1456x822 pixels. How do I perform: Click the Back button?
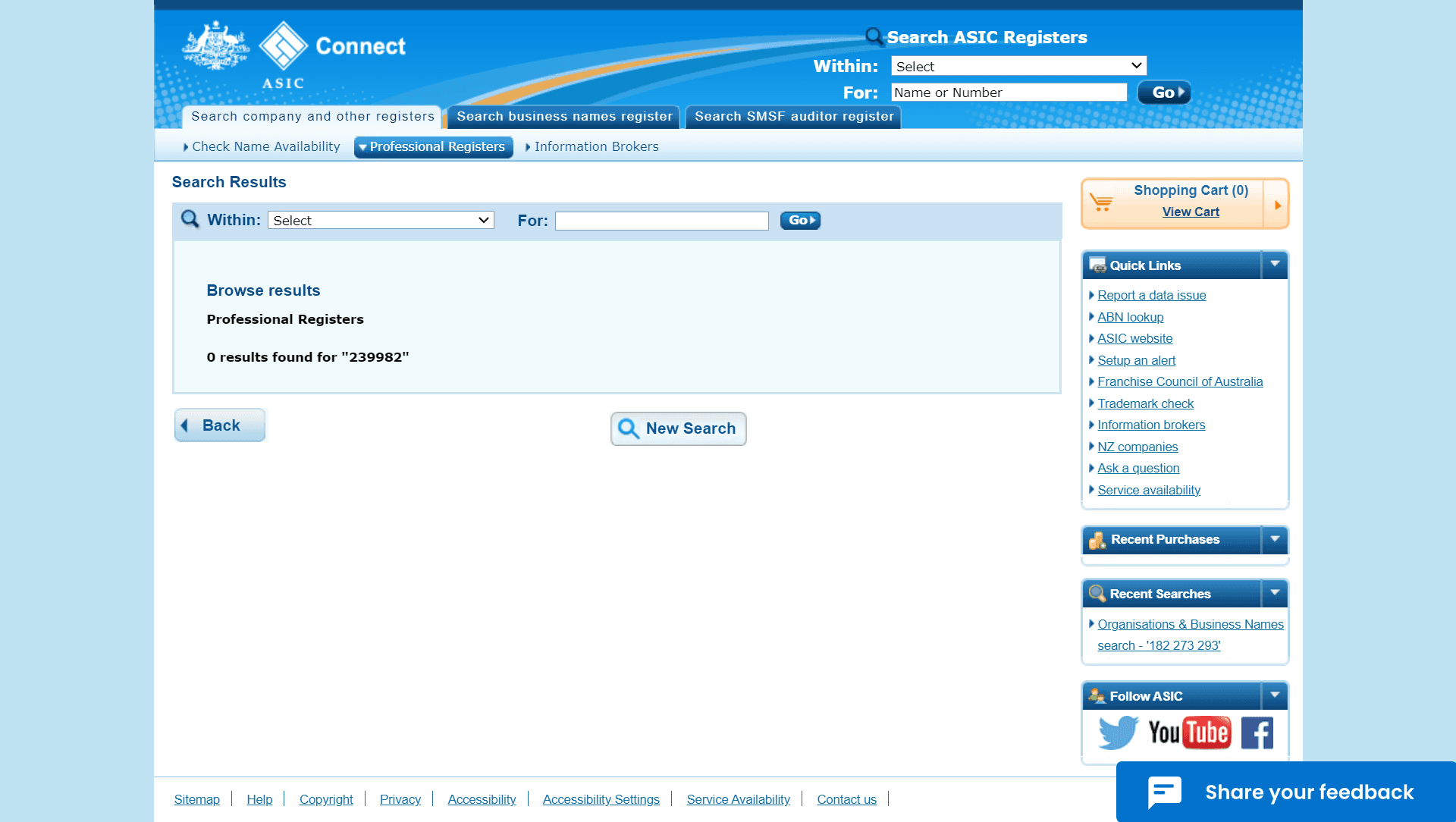220,425
